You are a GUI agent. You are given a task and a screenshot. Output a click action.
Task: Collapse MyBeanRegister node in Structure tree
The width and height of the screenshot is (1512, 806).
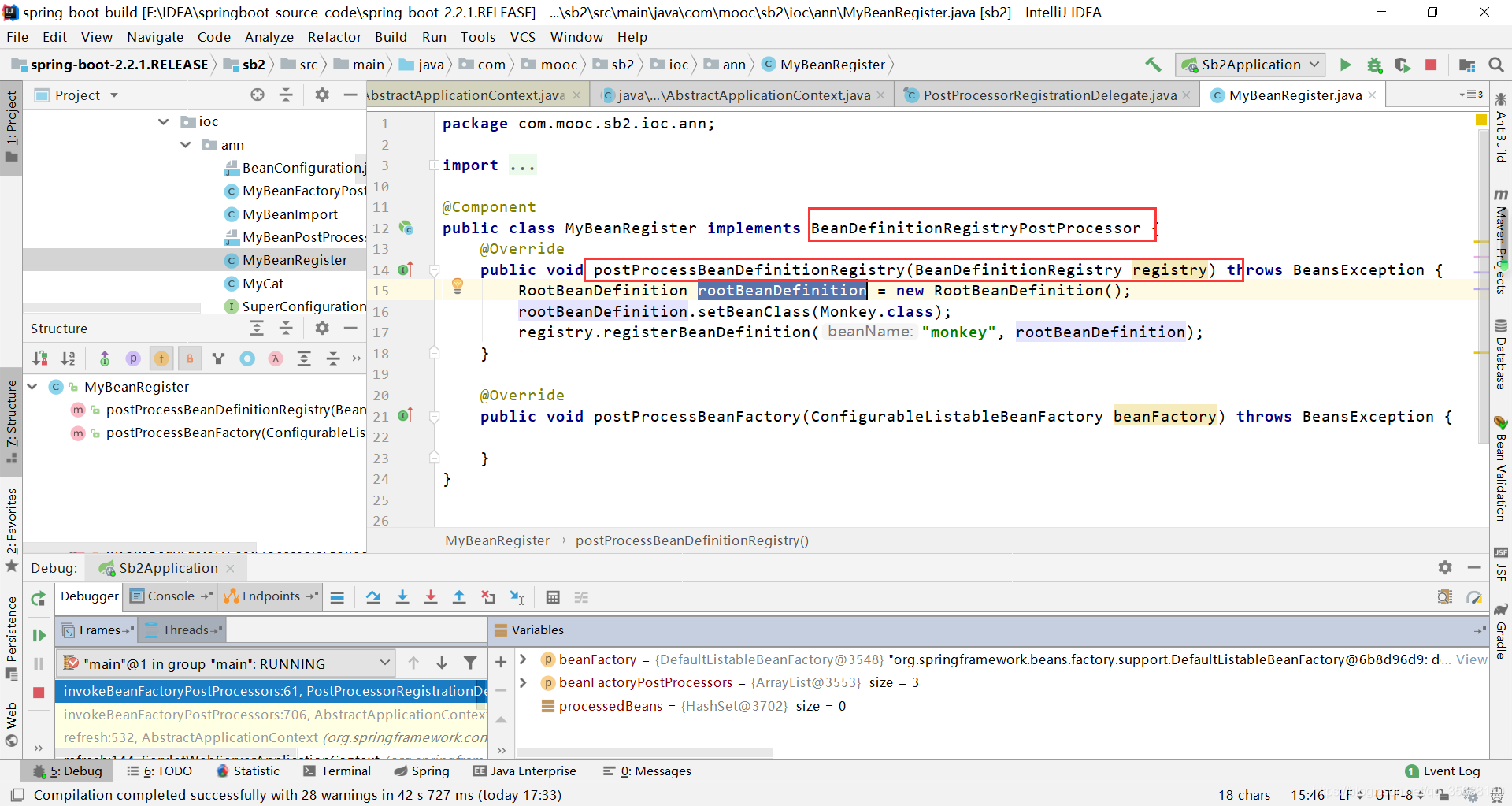(32, 387)
